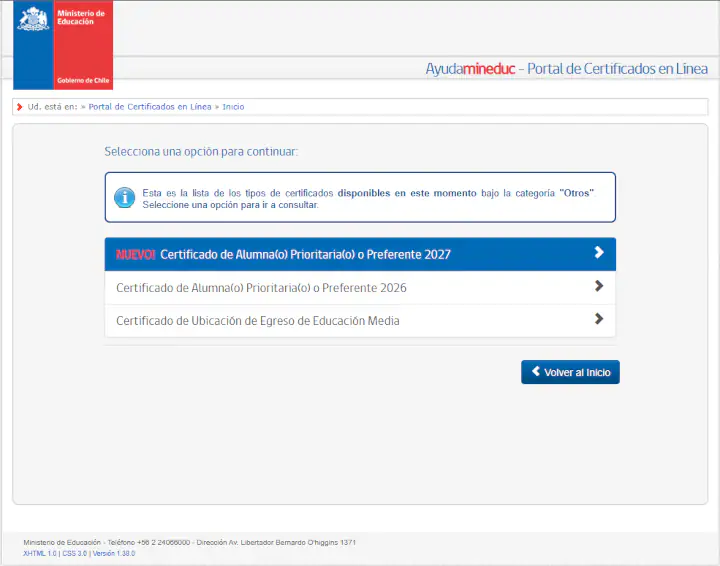
Task: Click the Volver al Inicio button
Action: tap(570, 372)
